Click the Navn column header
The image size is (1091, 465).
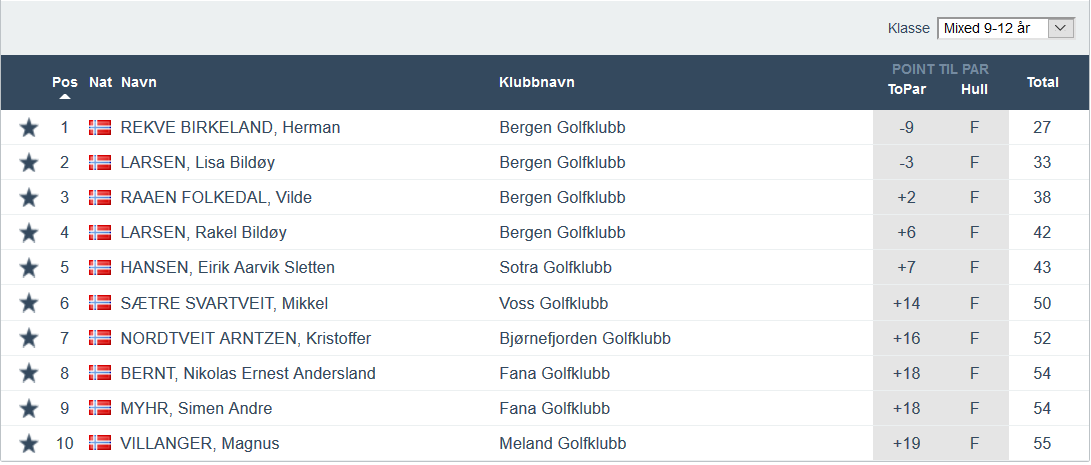pos(139,82)
